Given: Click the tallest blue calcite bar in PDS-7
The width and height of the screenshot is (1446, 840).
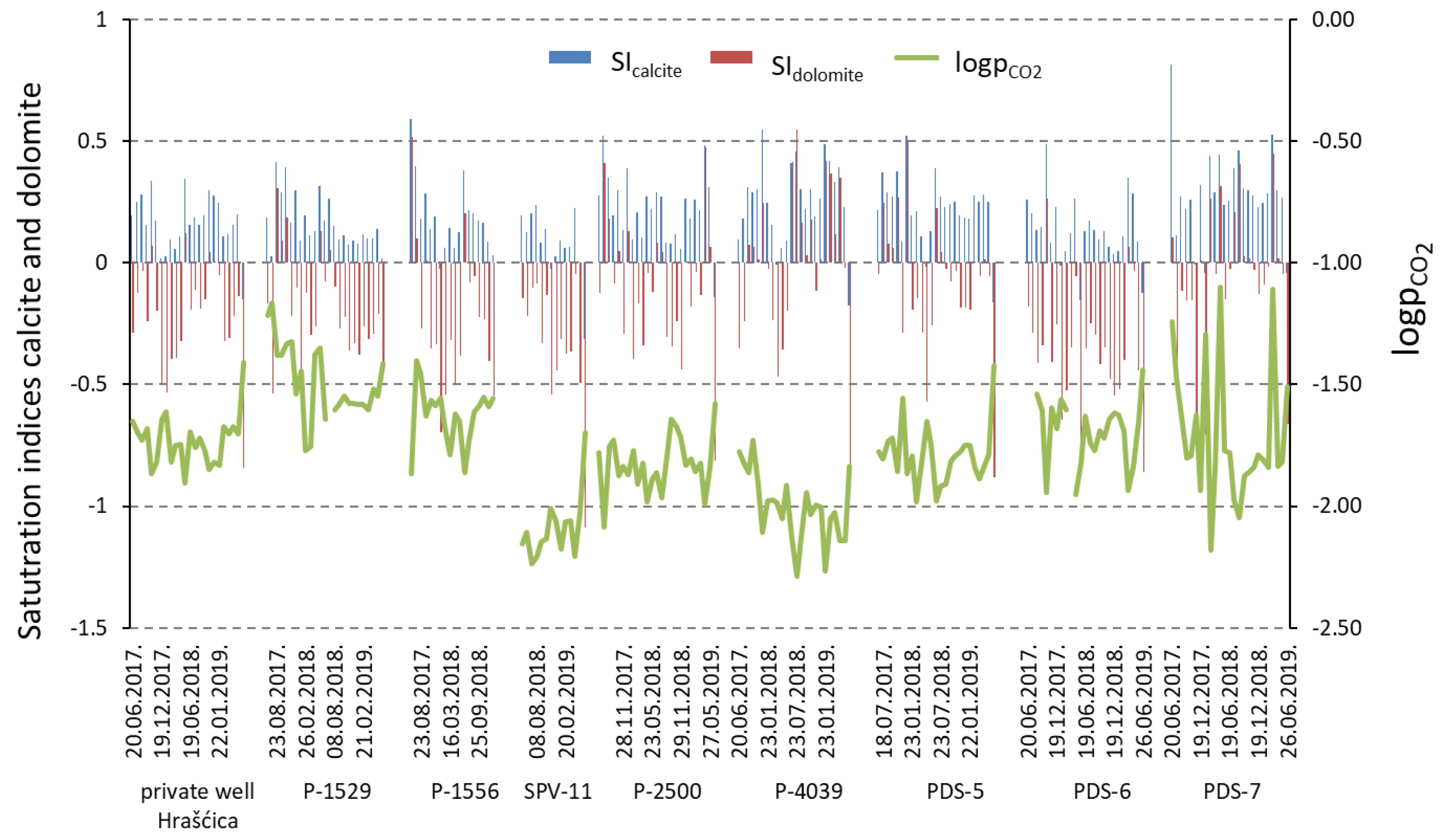Looking at the screenshot, I should 1170,164.
